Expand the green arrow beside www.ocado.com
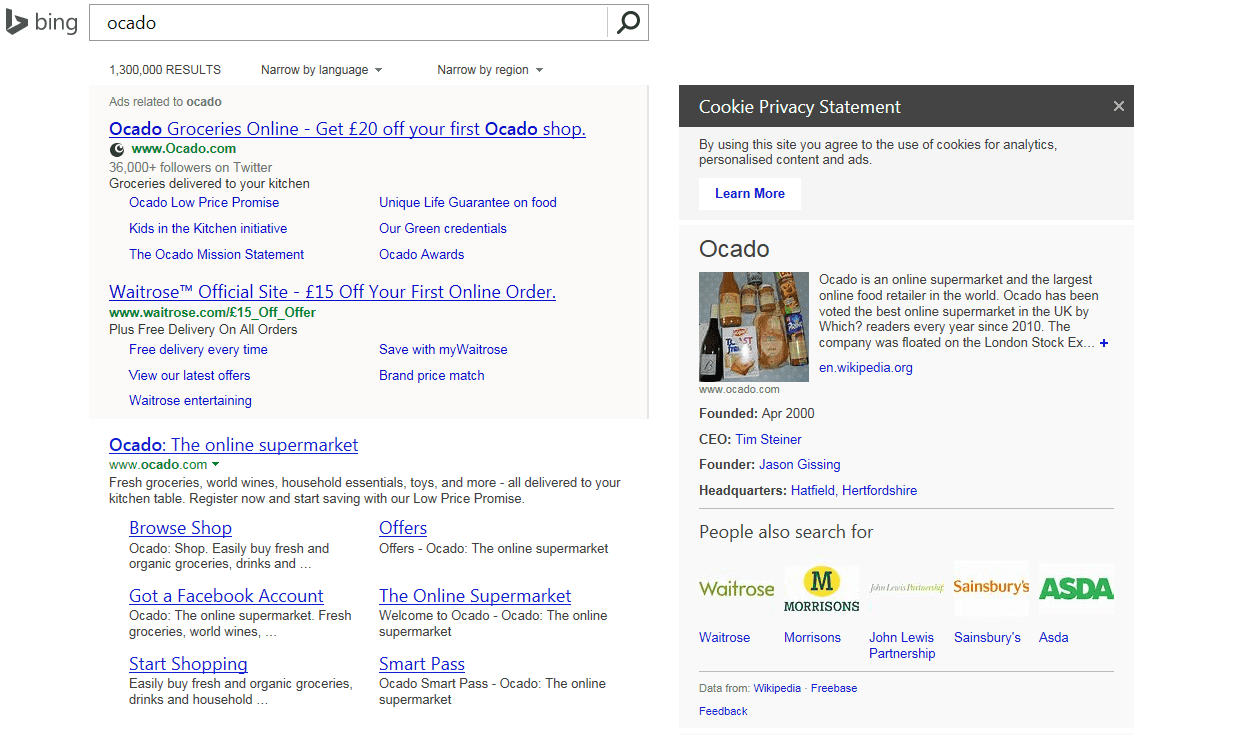Viewport: 1241px width, 735px height. [x=216, y=465]
